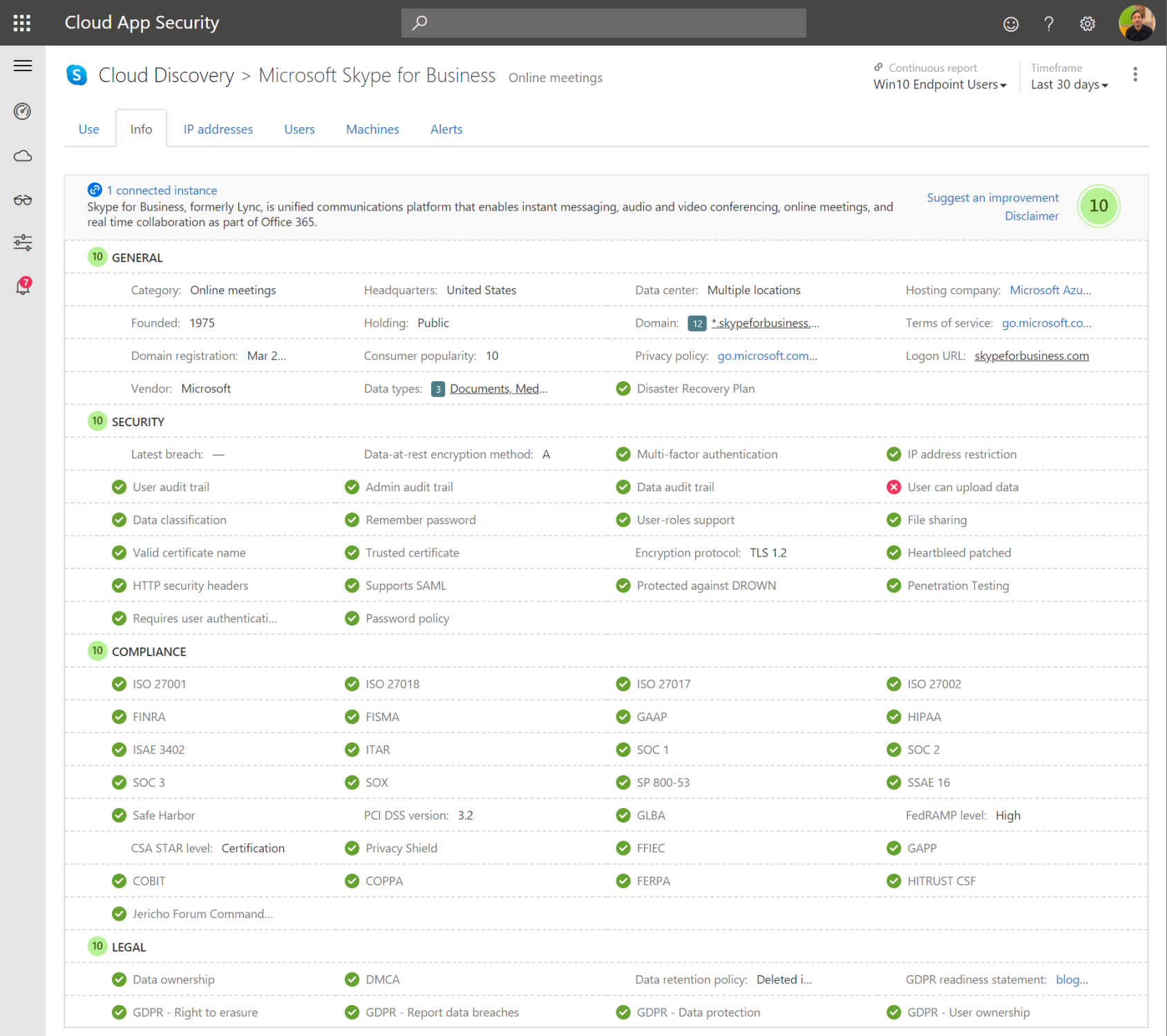Open the Control policies sliders icon
The height and width of the screenshot is (1036, 1167).
coord(23,242)
